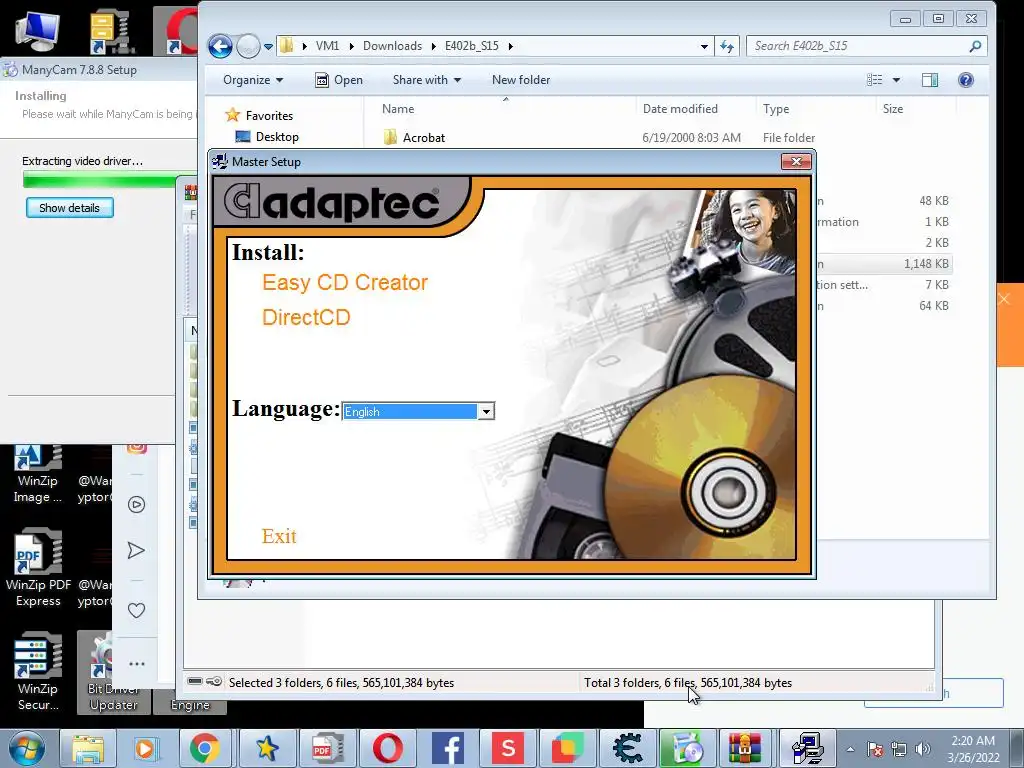Image resolution: width=1024 pixels, height=768 pixels.
Task: Install Easy CD Creator from Master Setup
Action: point(345,283)
